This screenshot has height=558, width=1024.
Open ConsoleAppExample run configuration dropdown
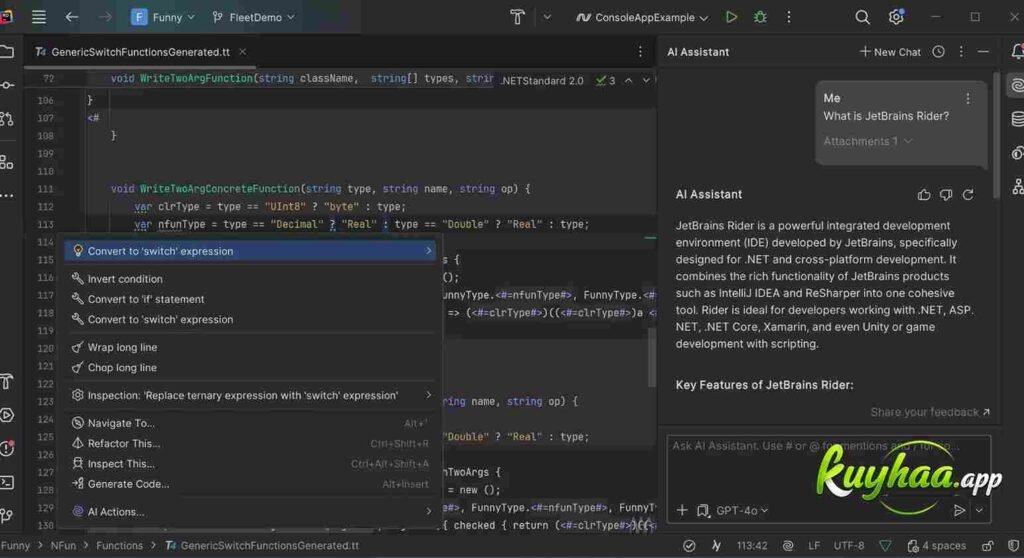point(642,18)
